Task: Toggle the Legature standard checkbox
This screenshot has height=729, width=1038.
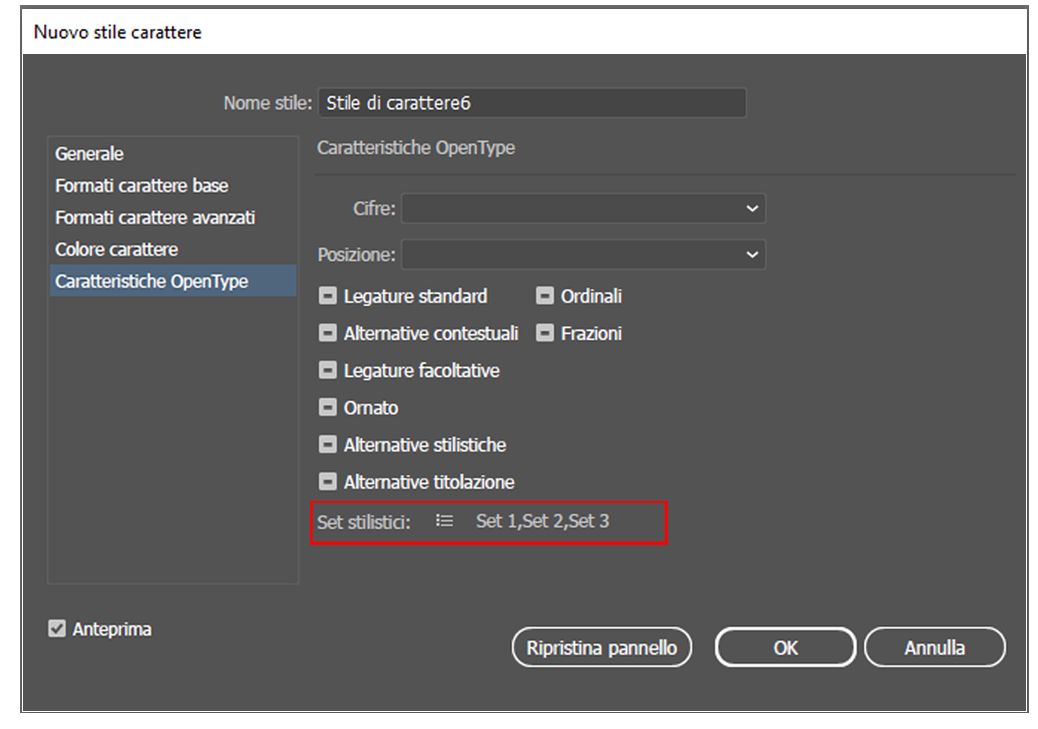Action: [328, 296]
